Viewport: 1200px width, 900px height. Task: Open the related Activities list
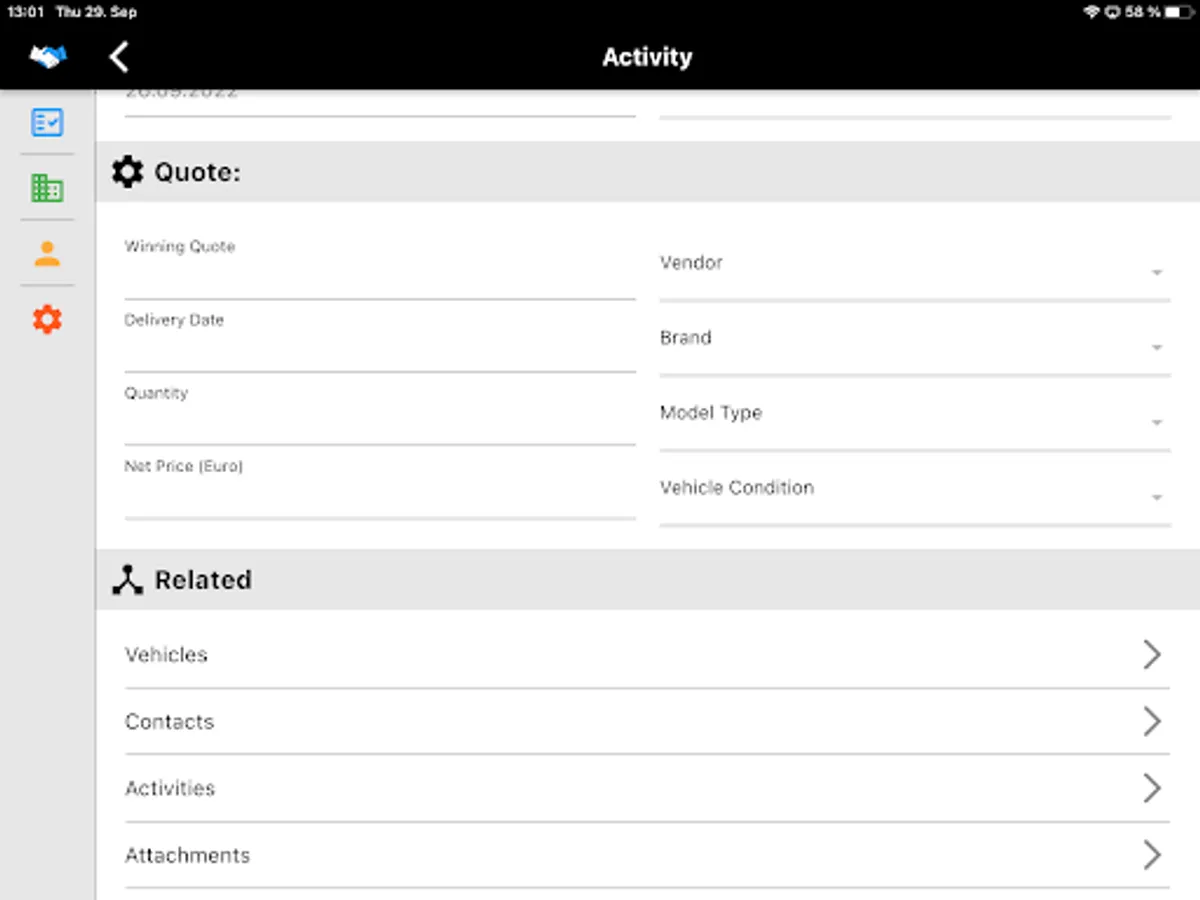pyautogui.click(x=646, y=789)
